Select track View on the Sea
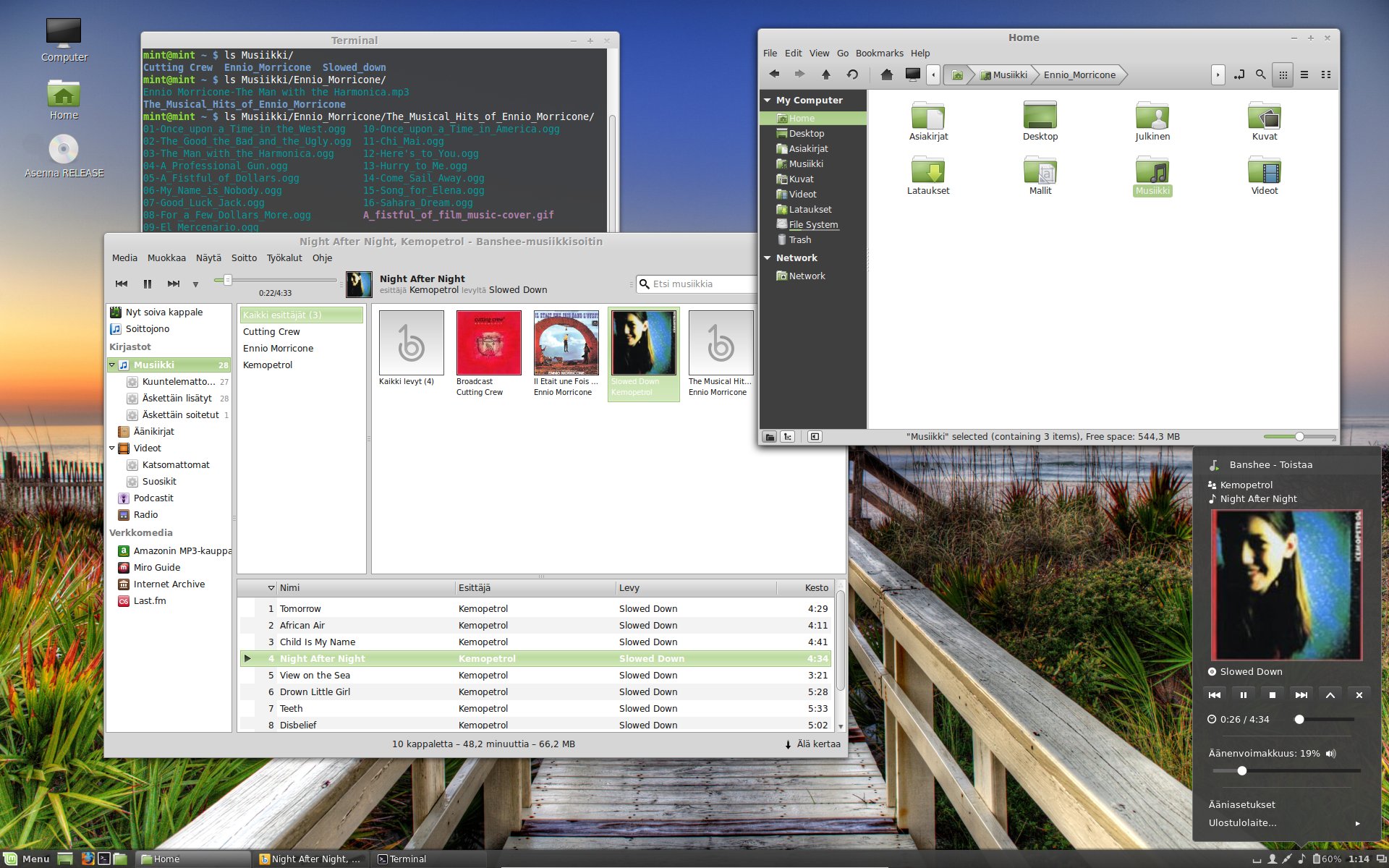 (x=535, y=675)
